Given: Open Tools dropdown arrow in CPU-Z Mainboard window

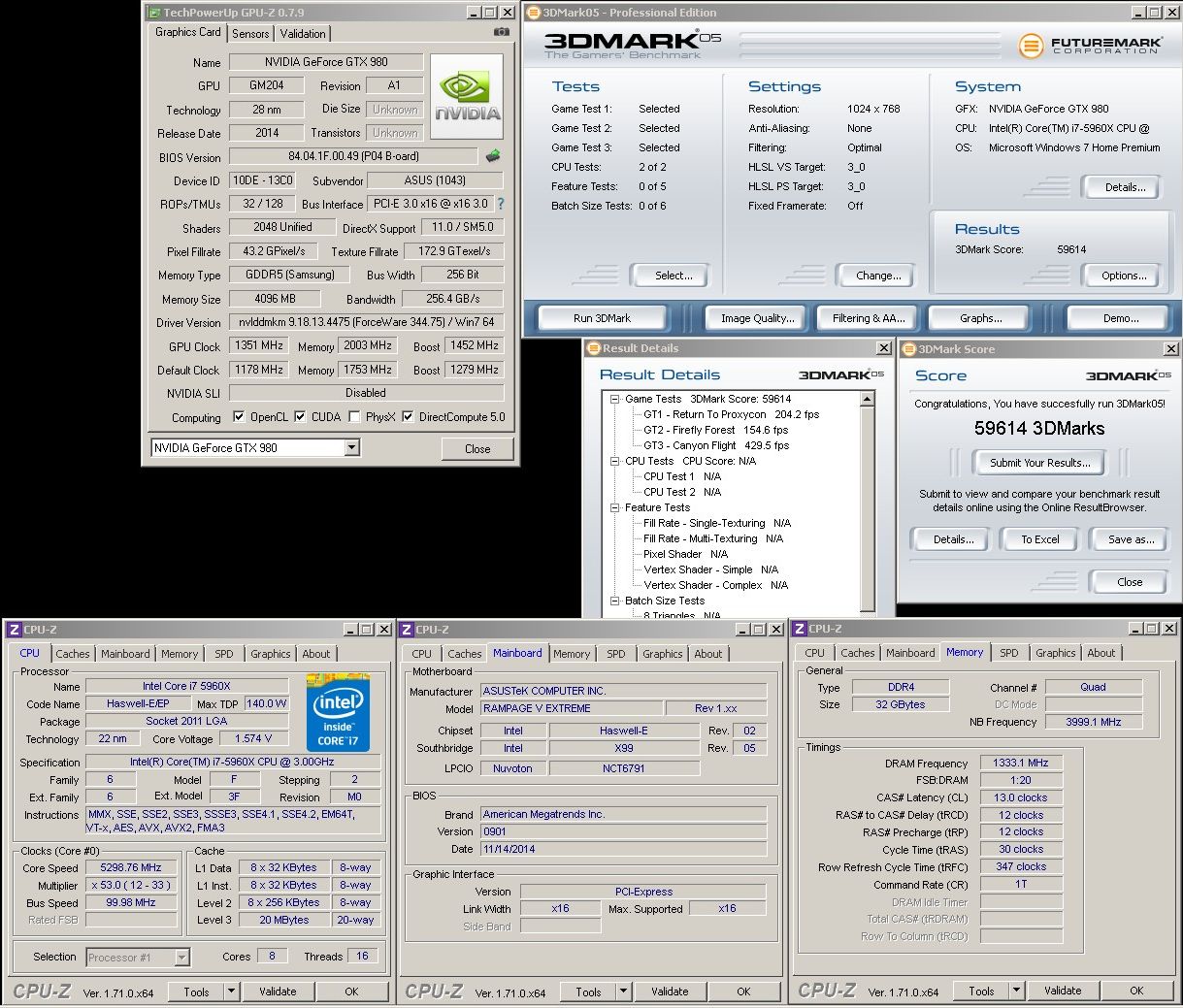Looking at the screenshot, I should pyautogui.click(x=623, y=992).
